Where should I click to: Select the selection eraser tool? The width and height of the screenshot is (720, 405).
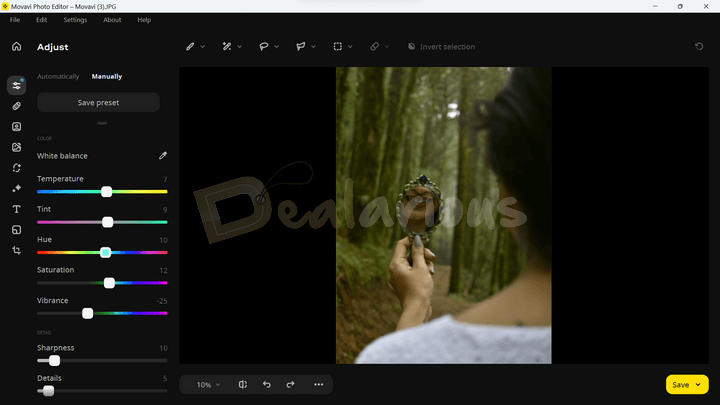pyautogui.click(x=375, y=46)
